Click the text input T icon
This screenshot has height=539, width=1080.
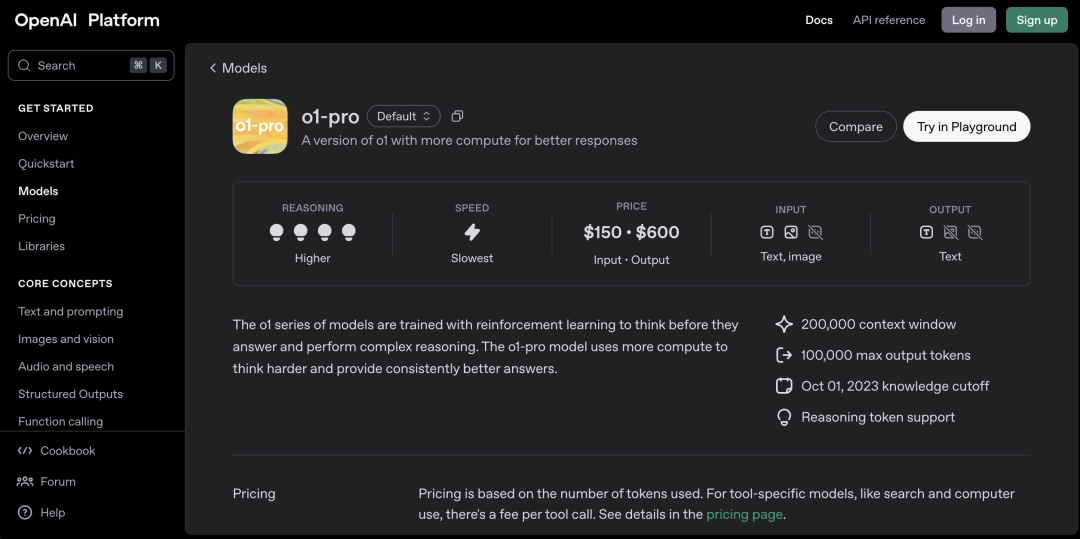767,233
